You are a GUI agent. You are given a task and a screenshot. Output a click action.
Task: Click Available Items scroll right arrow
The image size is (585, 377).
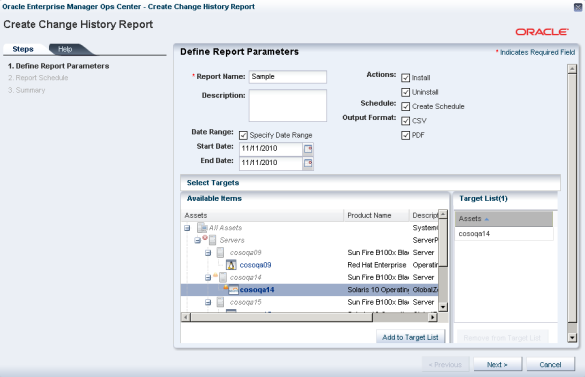click(x=432, y=317)
